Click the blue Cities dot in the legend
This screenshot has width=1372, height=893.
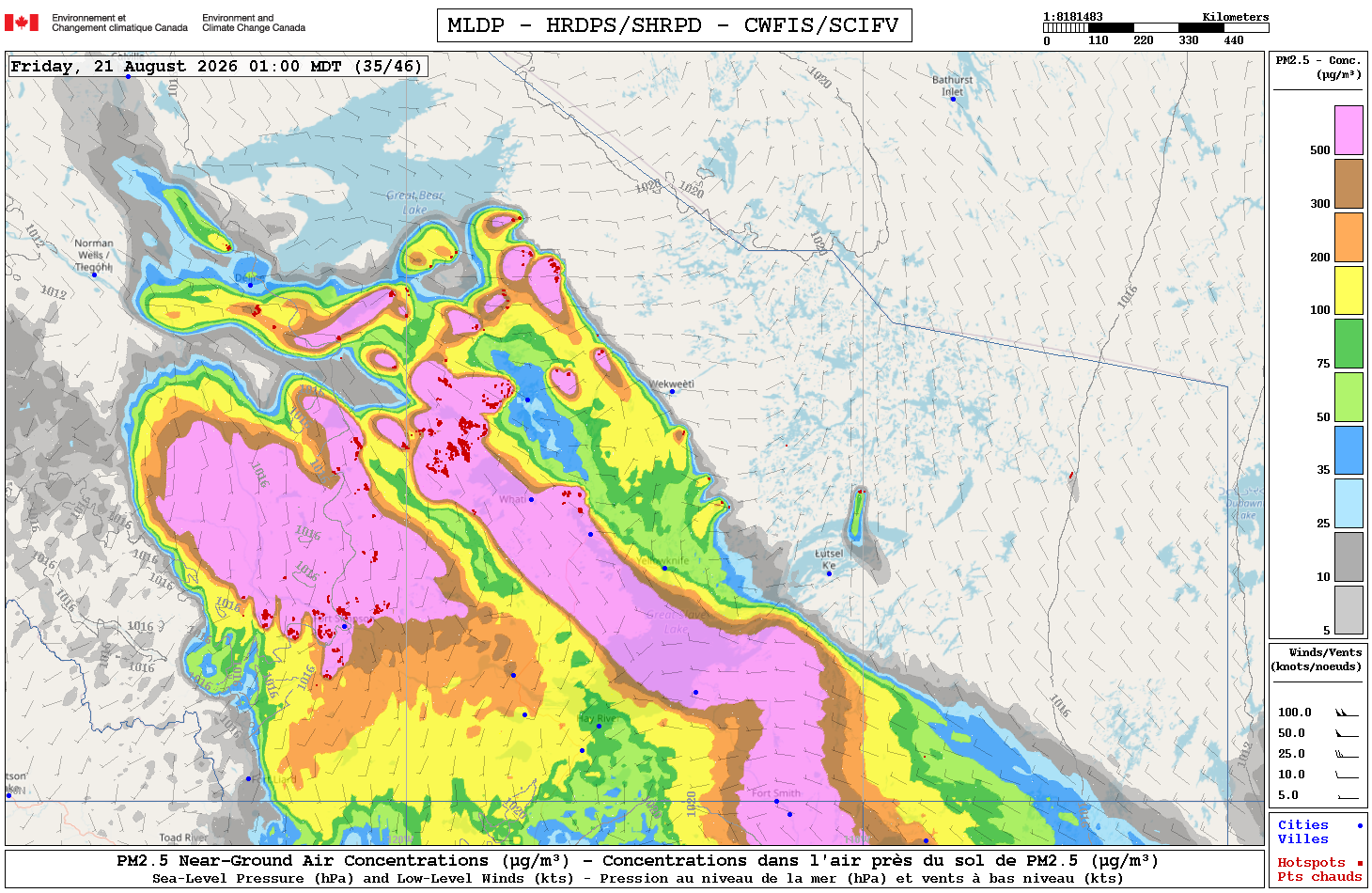(x=1360, y=825)
